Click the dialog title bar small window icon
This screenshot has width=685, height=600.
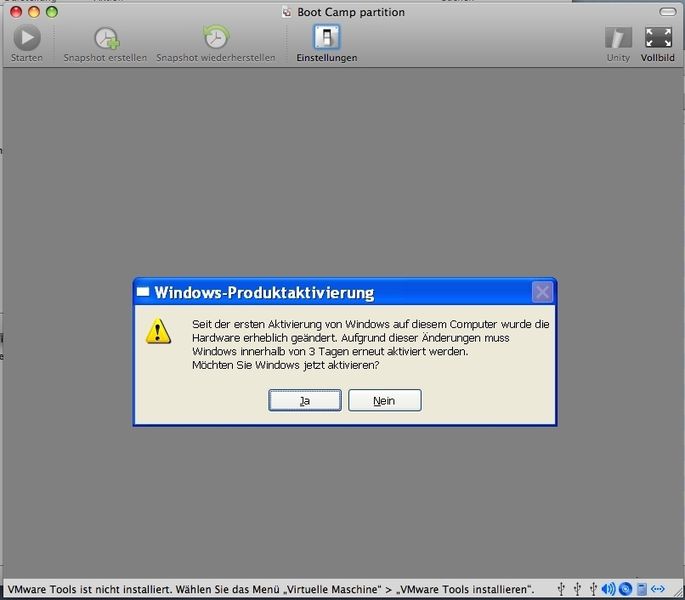pyautogui.click(x=143, y=292)
